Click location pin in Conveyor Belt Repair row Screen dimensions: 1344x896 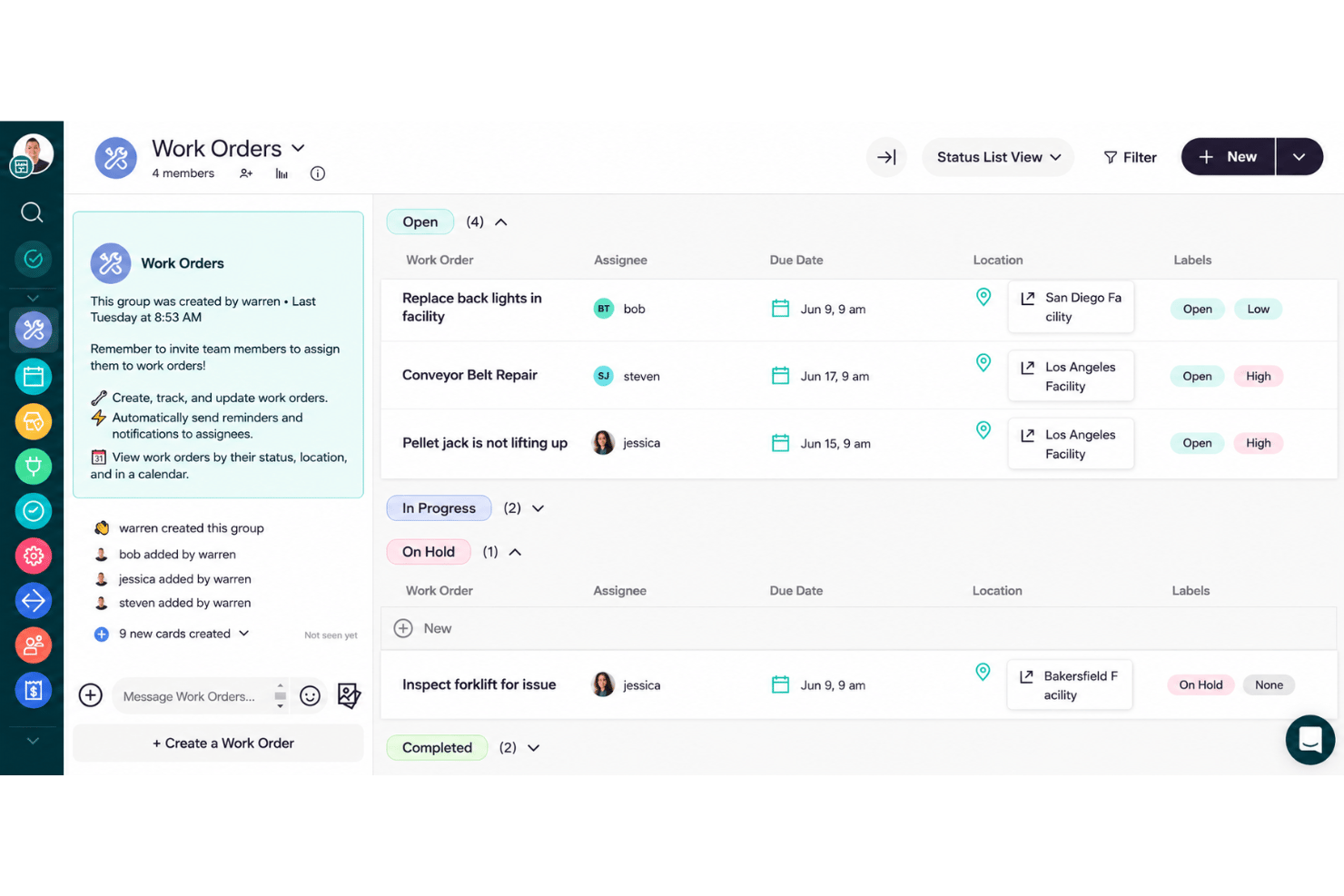pyautogui.click(x=983, y=362)
